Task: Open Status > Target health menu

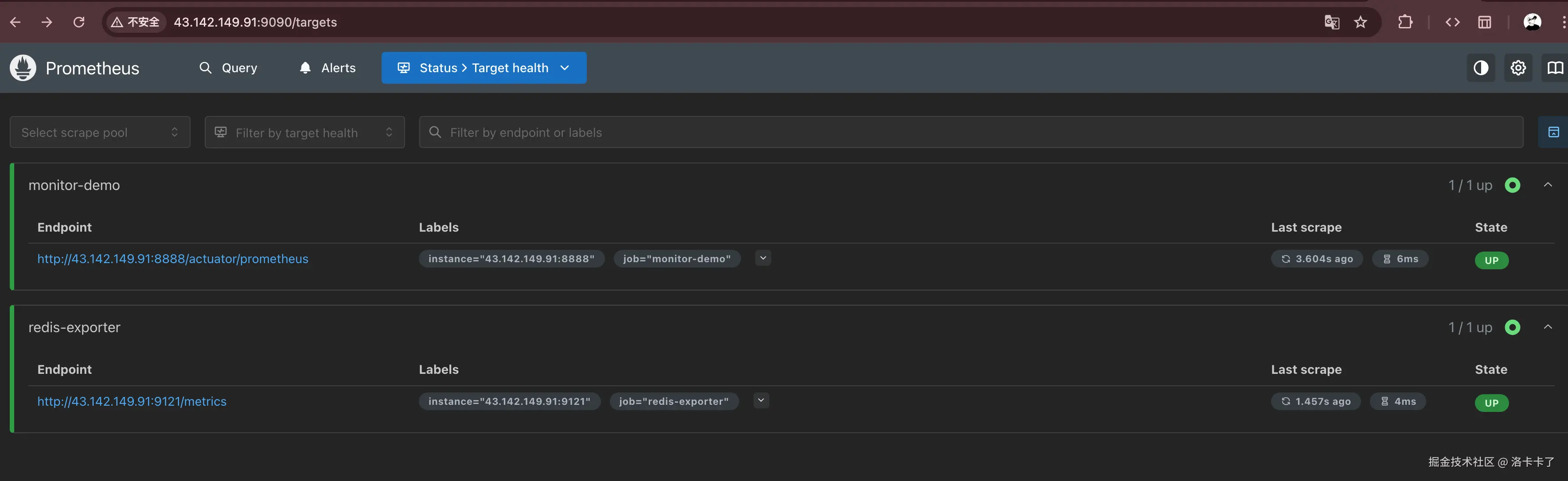Action: tap(484, 68)
